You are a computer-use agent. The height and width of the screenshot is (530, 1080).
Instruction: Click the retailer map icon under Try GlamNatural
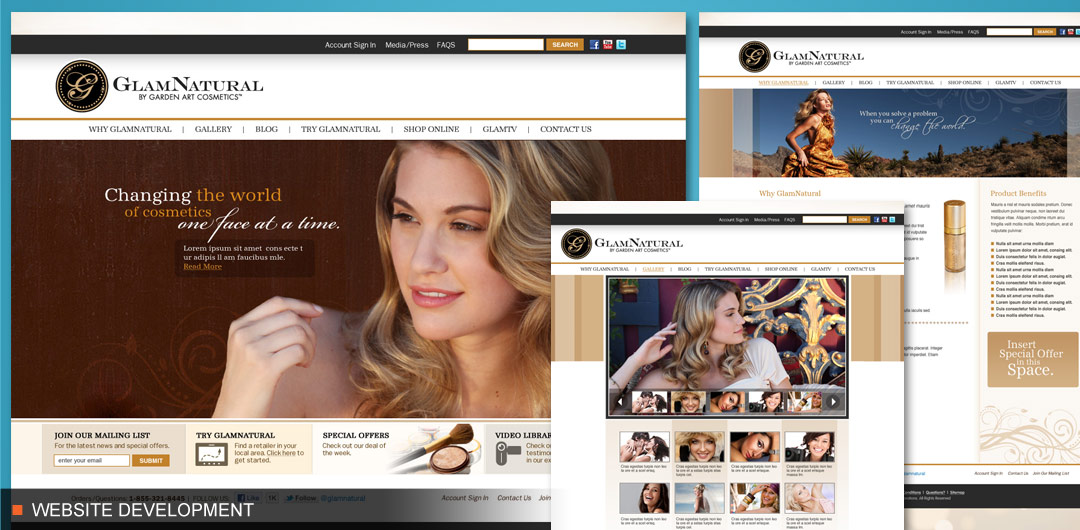pos(211,453)
